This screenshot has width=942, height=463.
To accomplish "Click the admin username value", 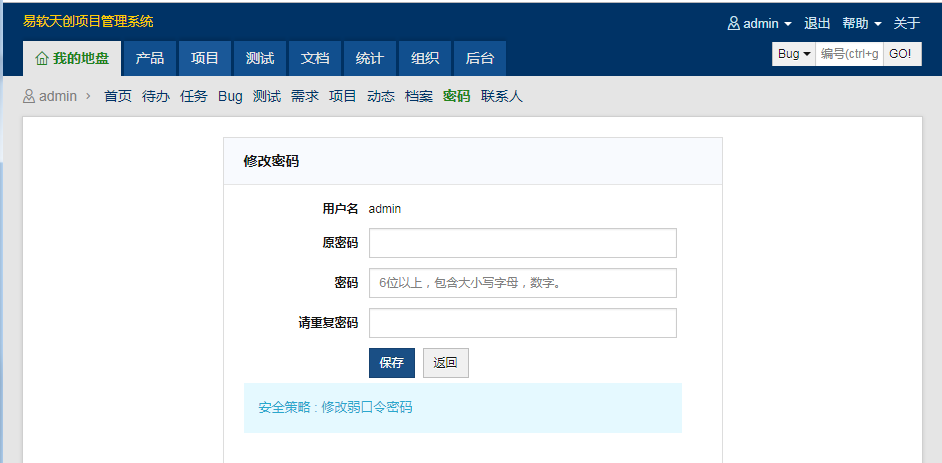I will [x=385, y=209].
